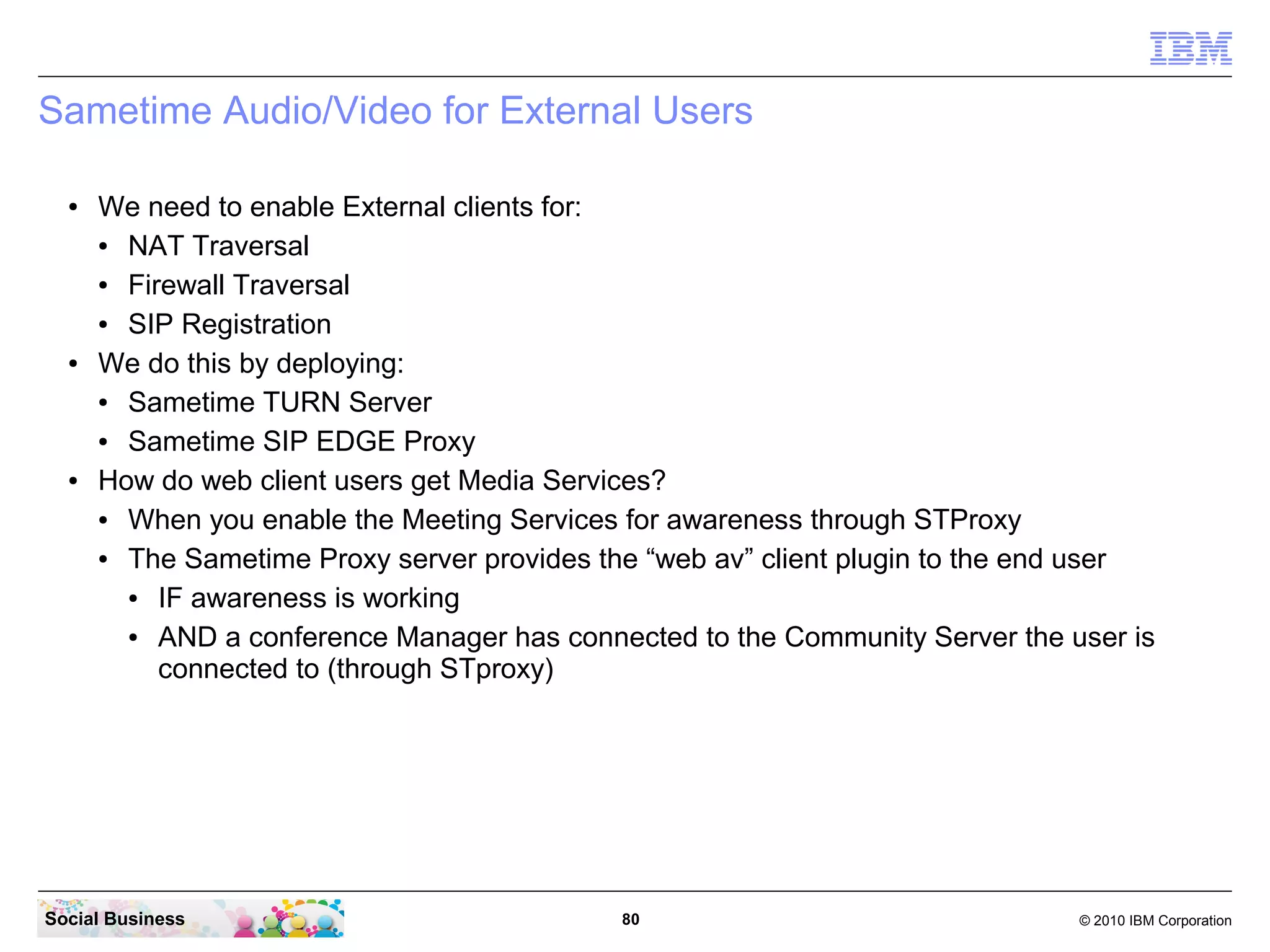Click the "Firewall Traversal" bullet
Screen dimensions: 1270x952
pos(239,285)
